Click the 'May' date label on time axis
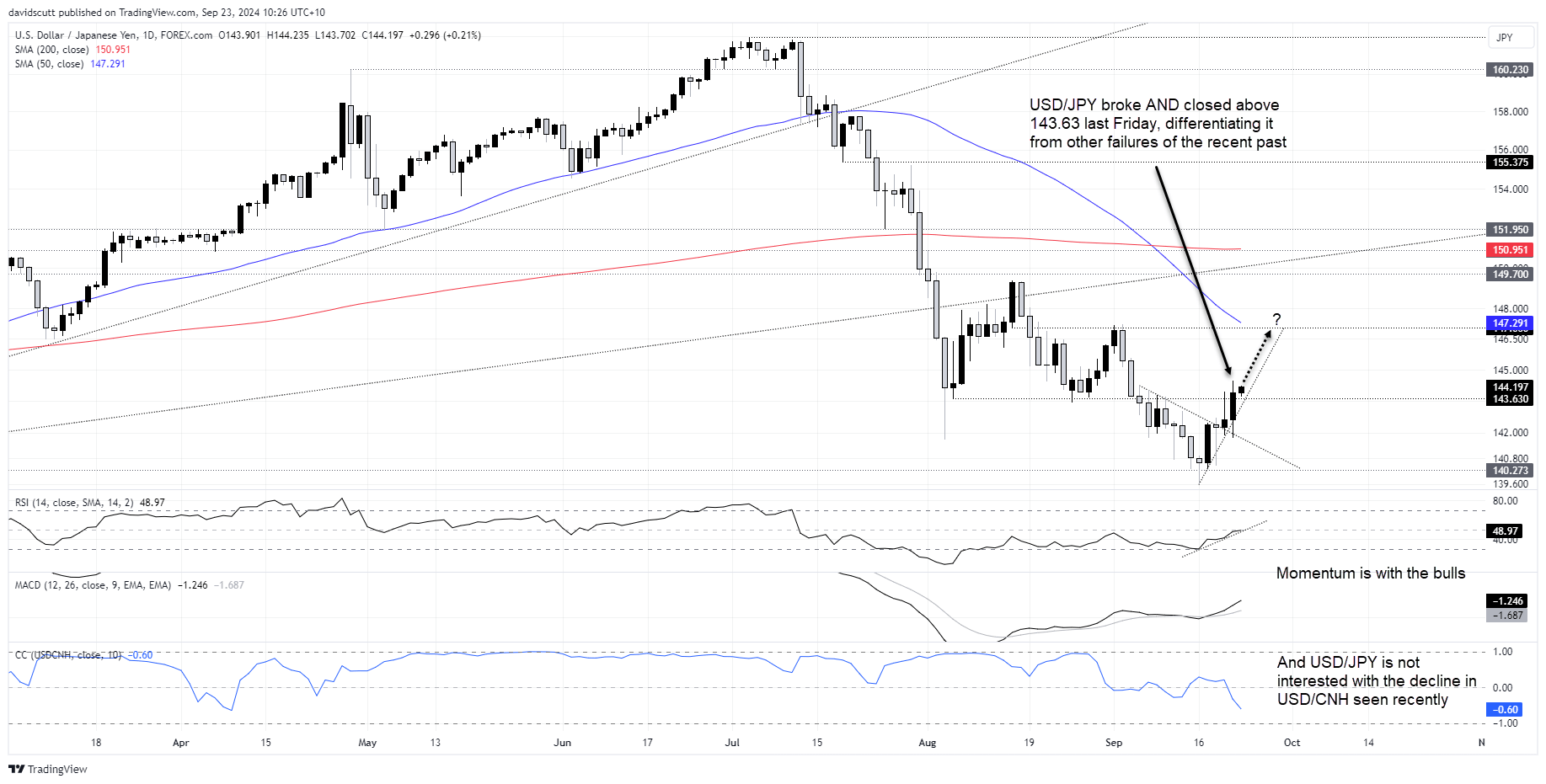 tap(367, 743)
